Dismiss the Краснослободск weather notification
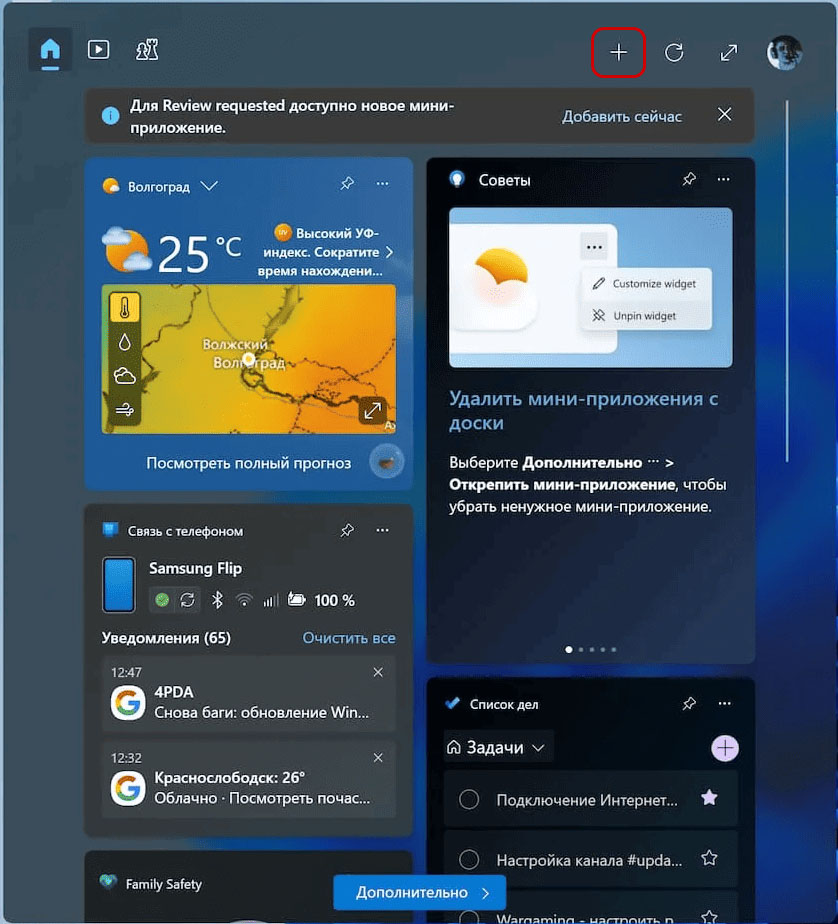 (x=378, y=758)
